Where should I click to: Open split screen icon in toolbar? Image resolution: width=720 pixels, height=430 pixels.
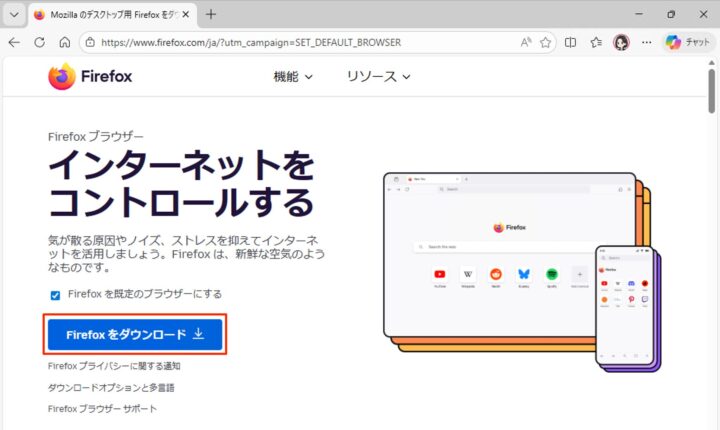[x=570, y=43]
